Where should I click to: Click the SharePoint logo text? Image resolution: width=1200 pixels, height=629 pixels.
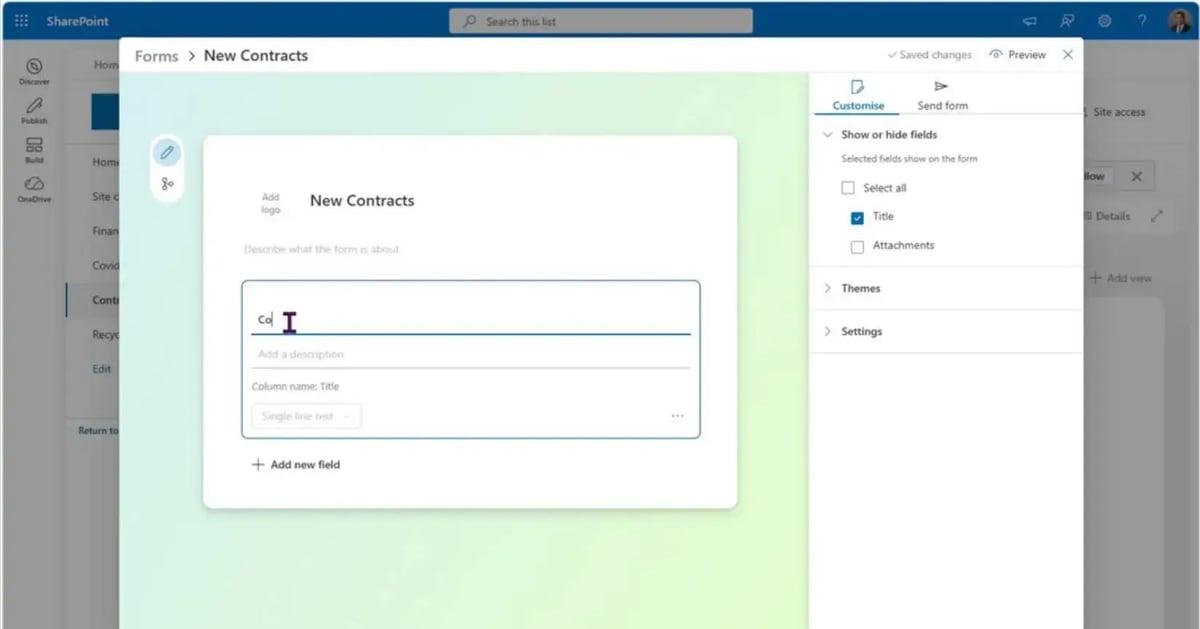click(x=78, y=21)
